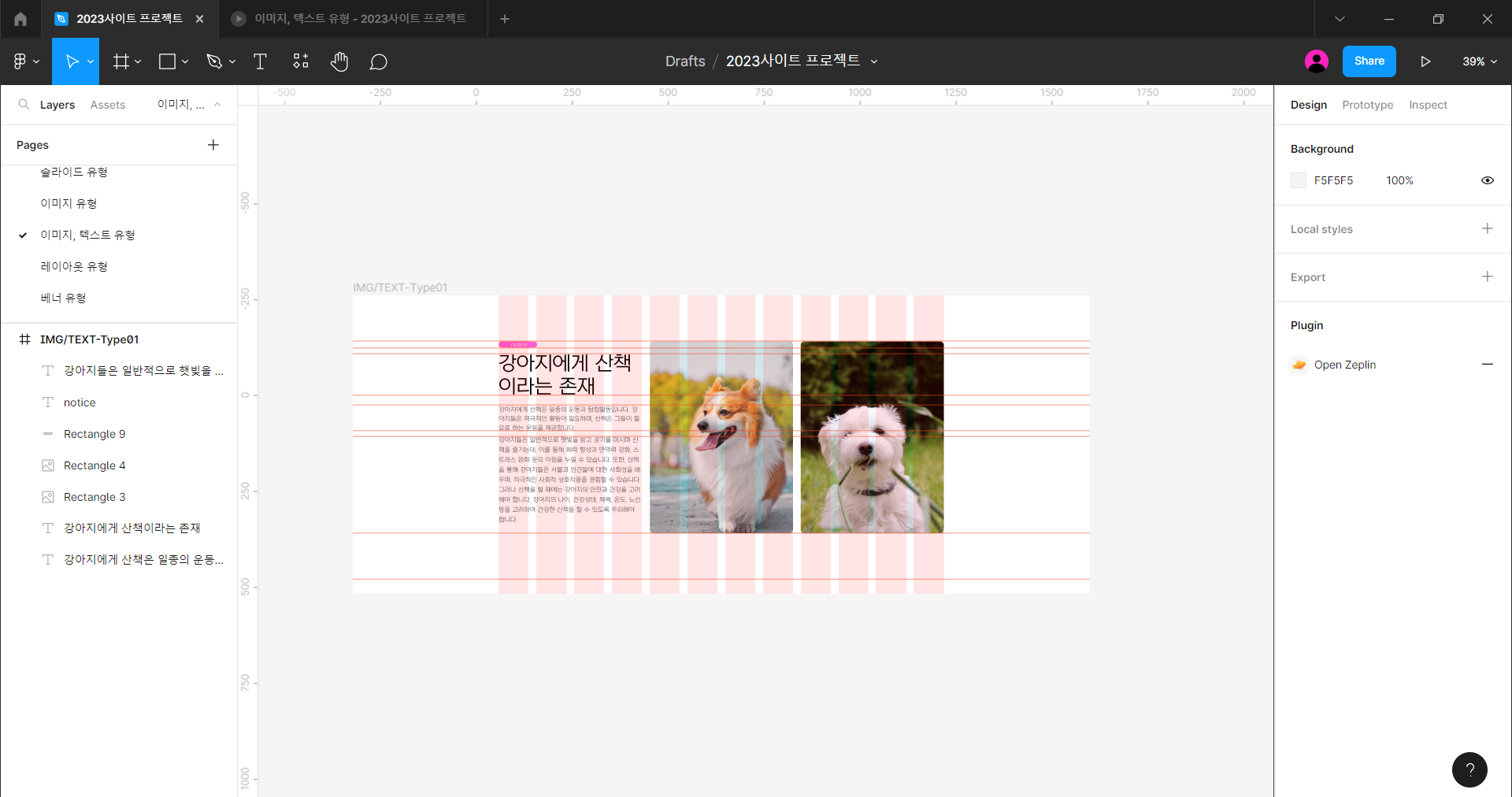Select the Text tool
The image size is (1512, 797).
click(260, 61)
